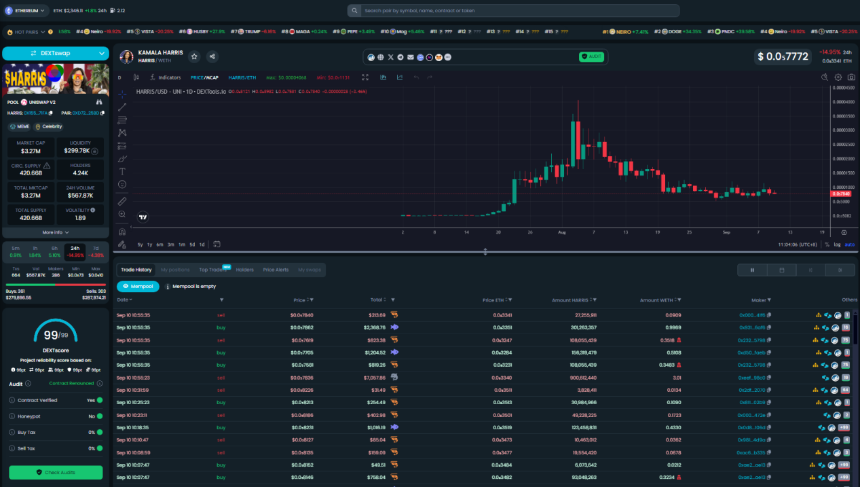Select the trend line drawing tool
This screenshot has height=487, width=860.
122,107
